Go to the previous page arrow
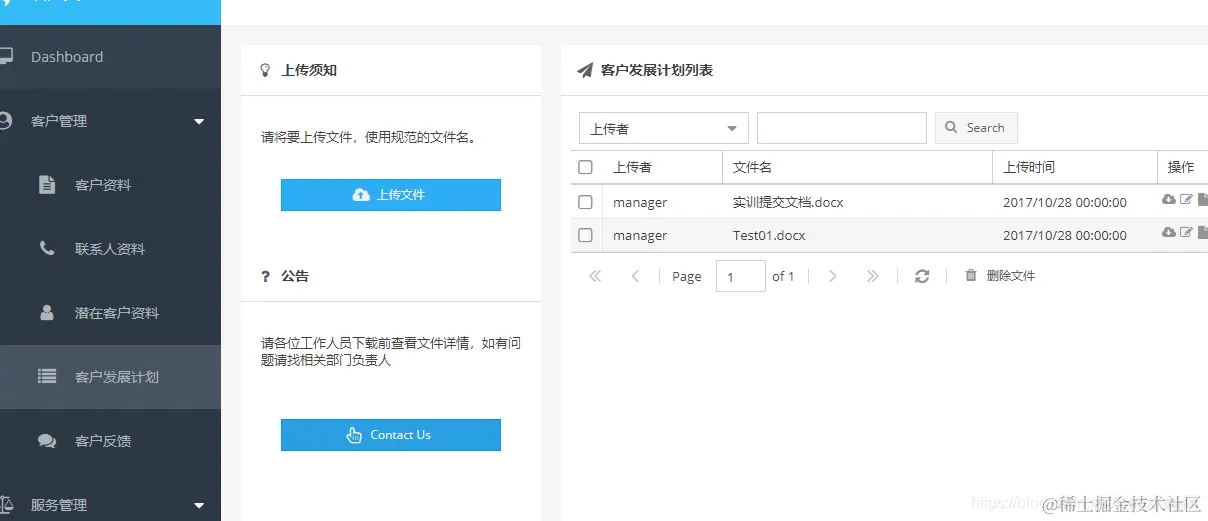This screenshot has width=1208, height=521. [635, 276]
